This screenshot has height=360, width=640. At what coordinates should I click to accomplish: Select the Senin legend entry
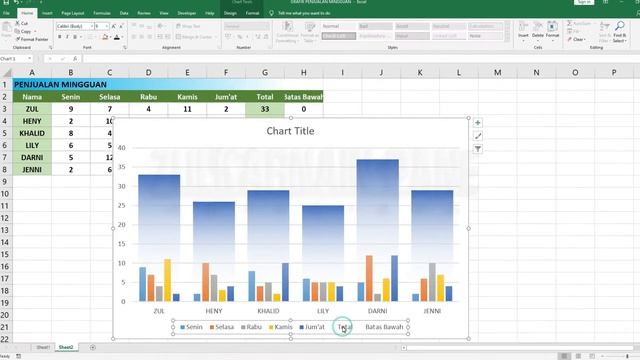point(191,327)
